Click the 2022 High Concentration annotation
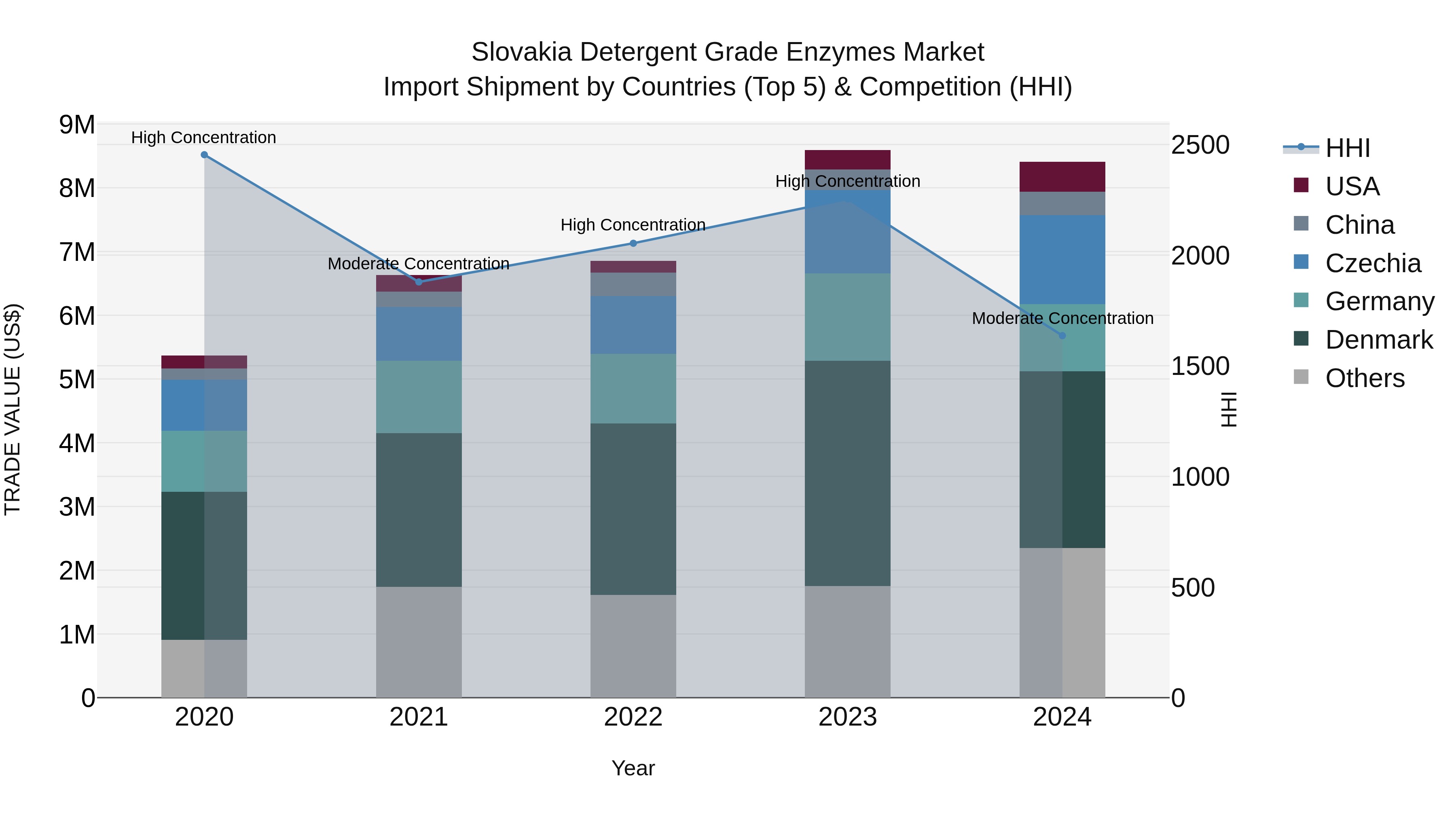This screenshot has width=1456, height=819. 633,224
